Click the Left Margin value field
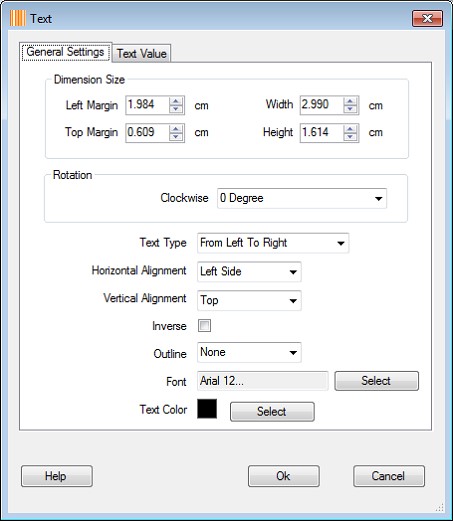Viewport: 453px width, 521px height. pos(147,105)
